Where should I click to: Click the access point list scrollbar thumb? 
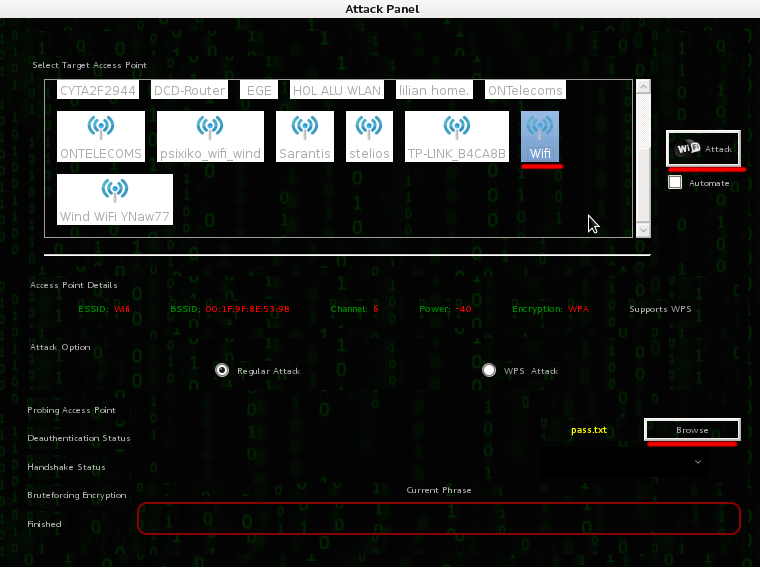click(x=643, y=184)
